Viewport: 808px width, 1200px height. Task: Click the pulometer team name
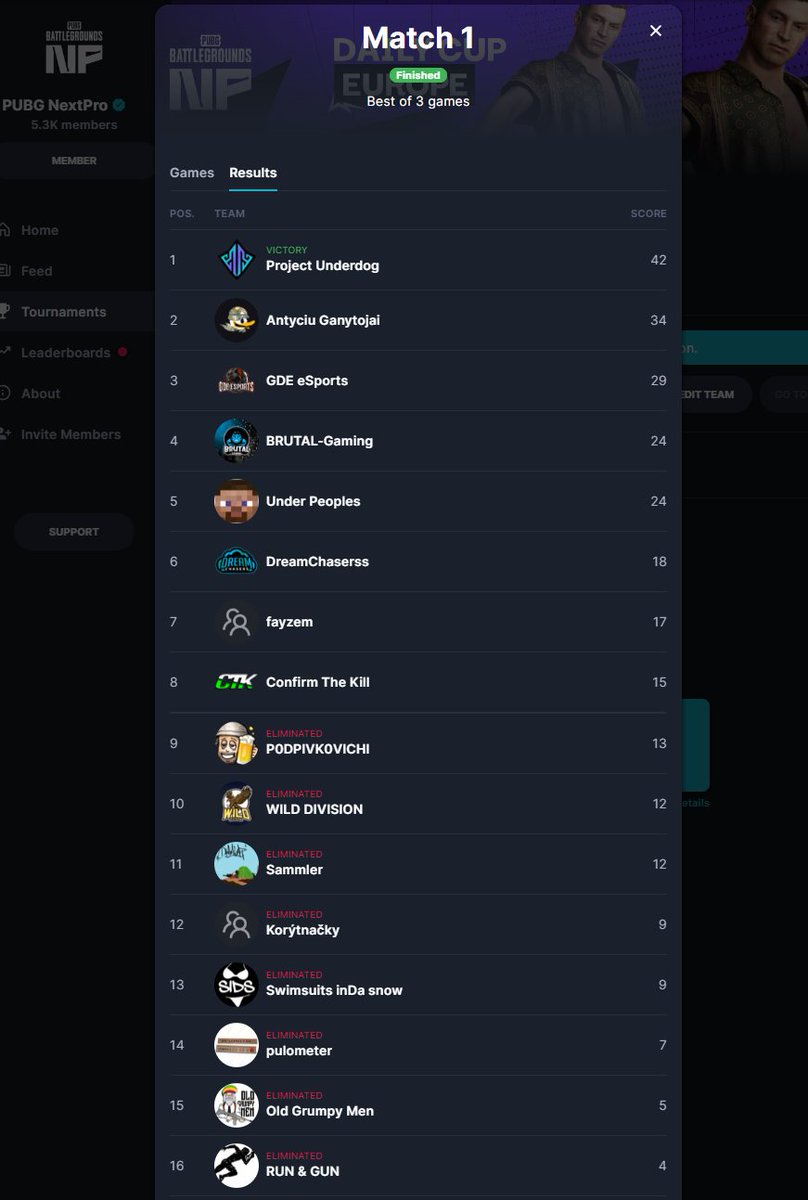click(299, 1051)
